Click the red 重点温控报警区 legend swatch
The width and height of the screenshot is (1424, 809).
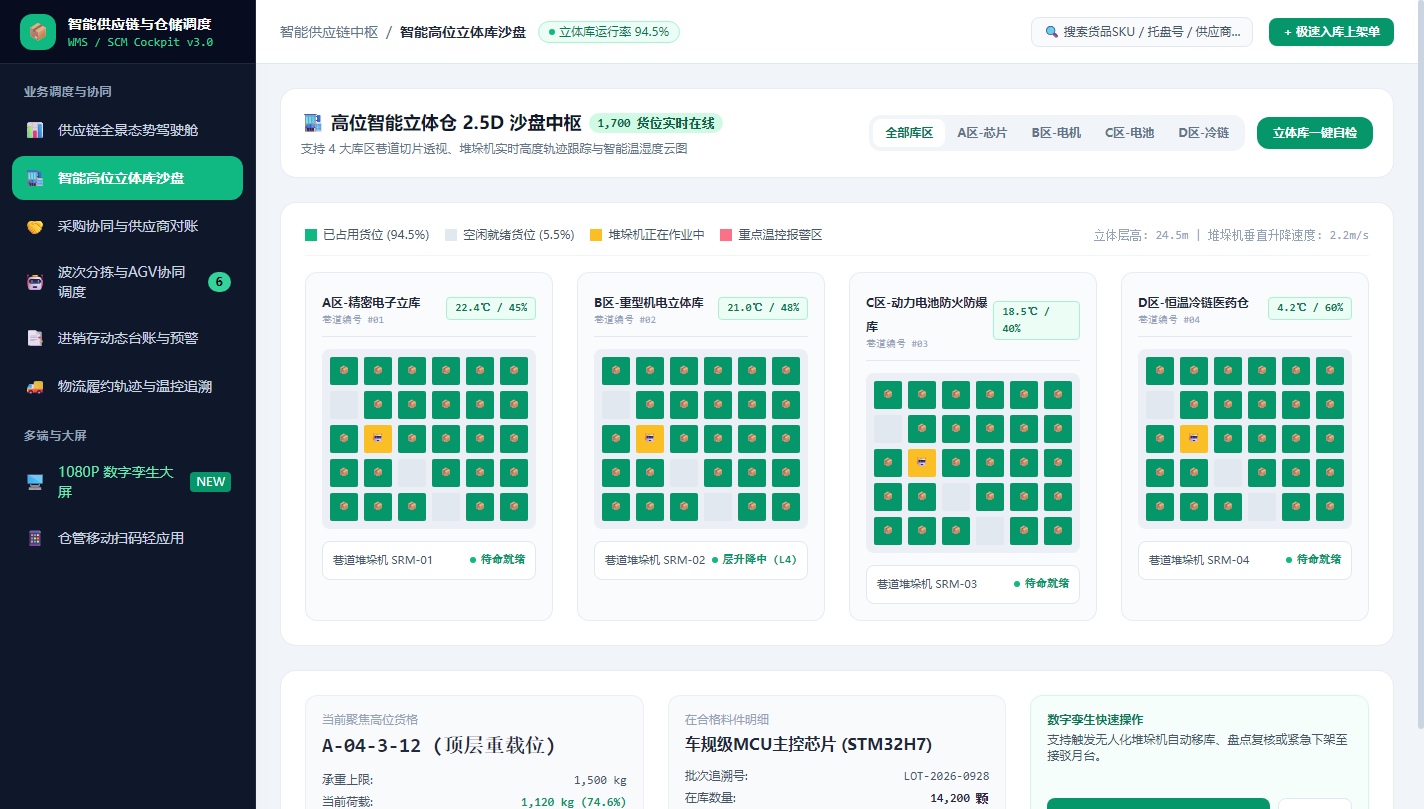[x=726, y=235]
